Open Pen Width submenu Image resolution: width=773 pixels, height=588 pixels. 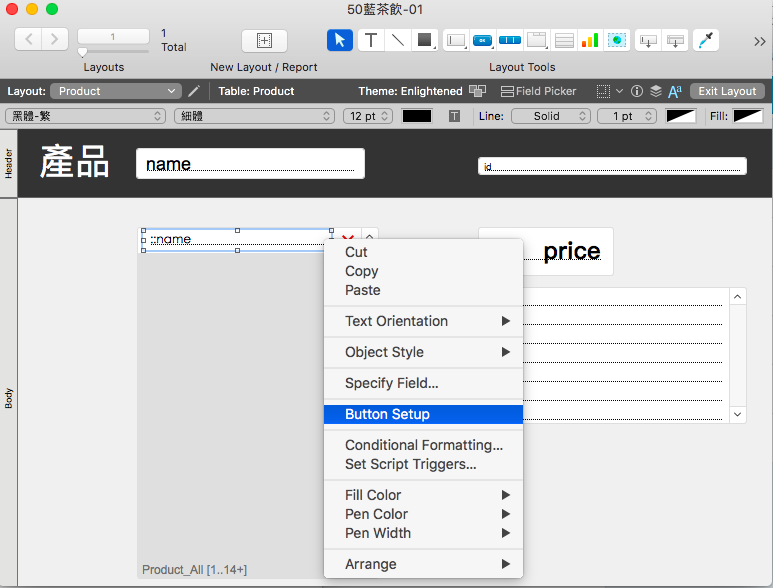coord(423,533)
